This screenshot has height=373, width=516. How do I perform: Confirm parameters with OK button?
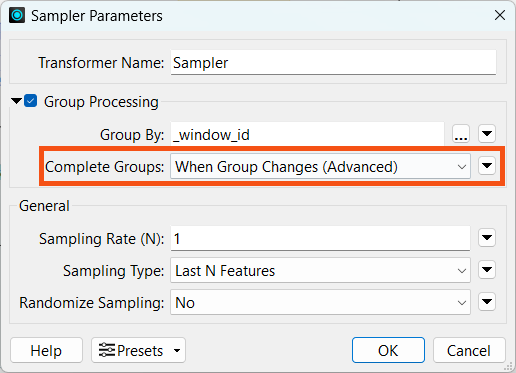388,350
